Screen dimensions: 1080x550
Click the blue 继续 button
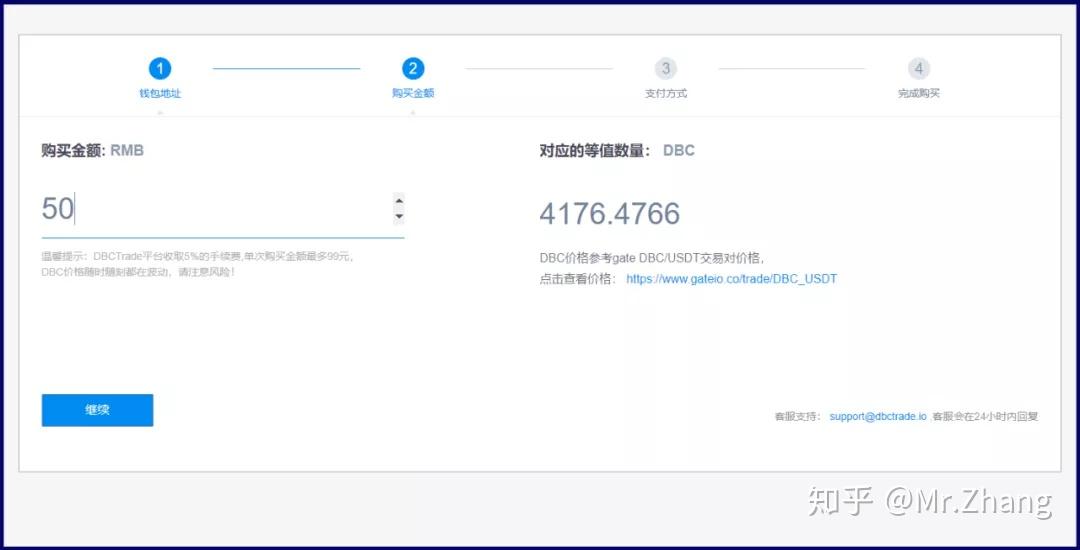97,410
